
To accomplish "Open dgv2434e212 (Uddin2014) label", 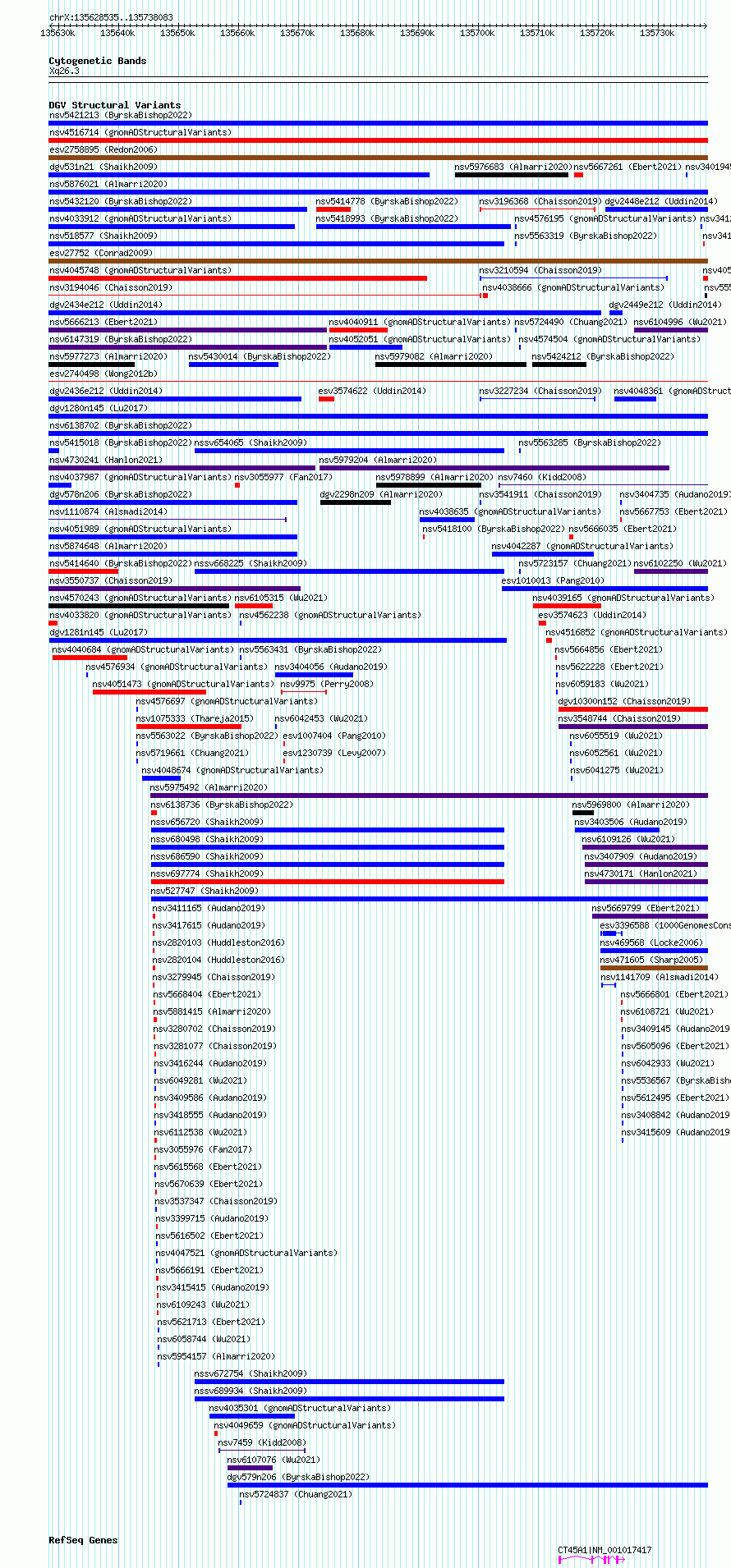I will 105,305.
